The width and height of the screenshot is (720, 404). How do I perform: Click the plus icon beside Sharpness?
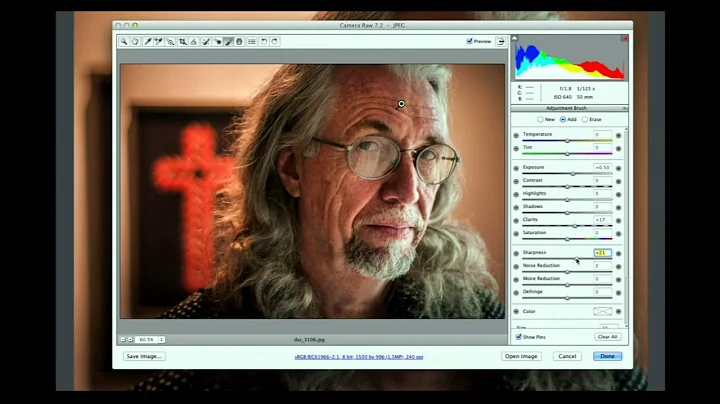click(x=619, y=253)
